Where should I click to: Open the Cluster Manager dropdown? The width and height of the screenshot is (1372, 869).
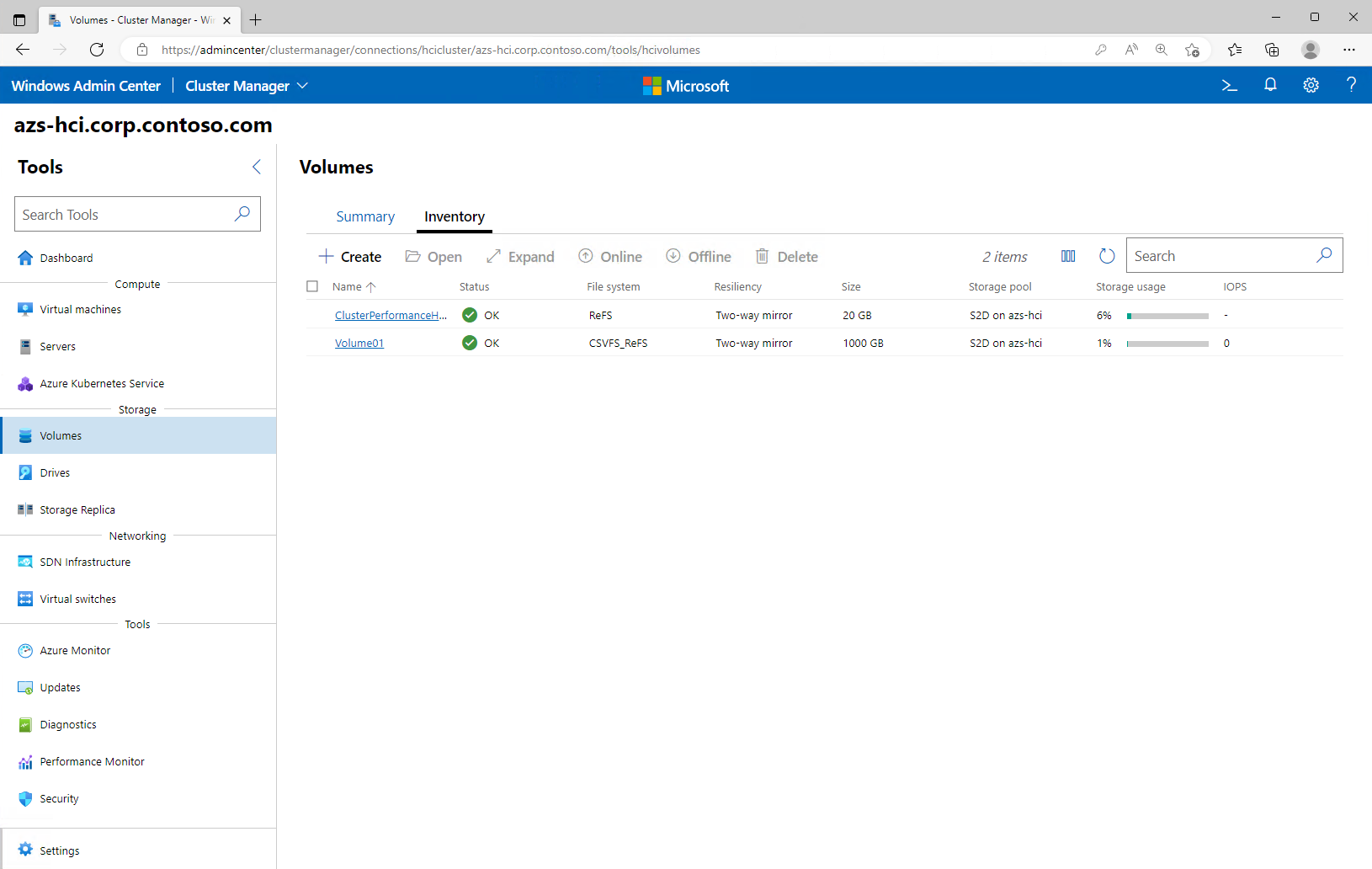(247, 86)
